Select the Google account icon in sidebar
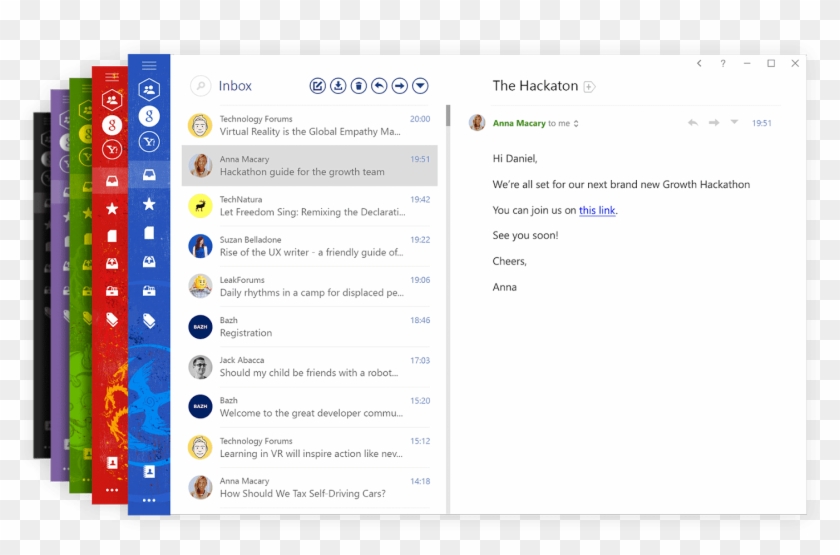 point(149,116)
